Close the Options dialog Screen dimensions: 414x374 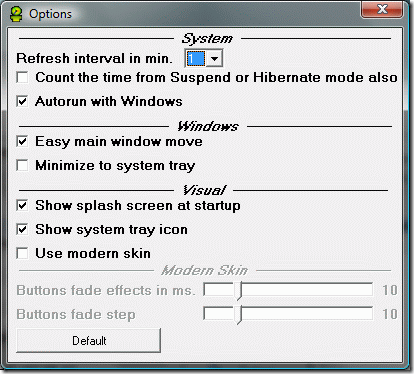382,9
